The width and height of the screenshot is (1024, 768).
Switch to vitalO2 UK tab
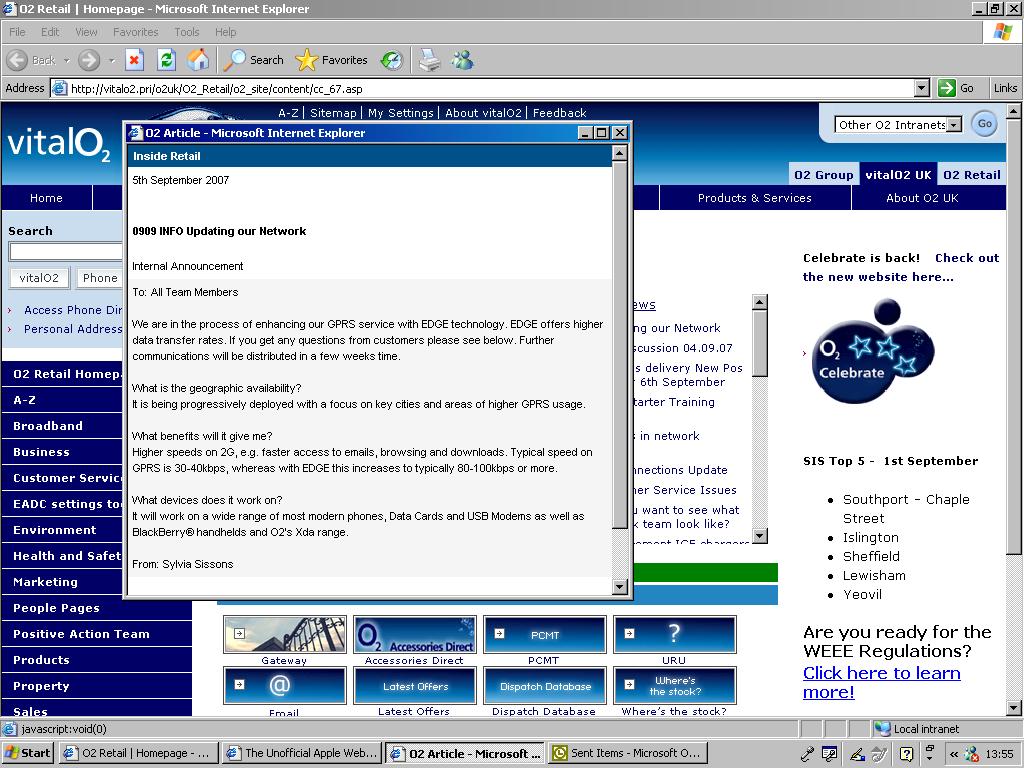click(898, 174)
